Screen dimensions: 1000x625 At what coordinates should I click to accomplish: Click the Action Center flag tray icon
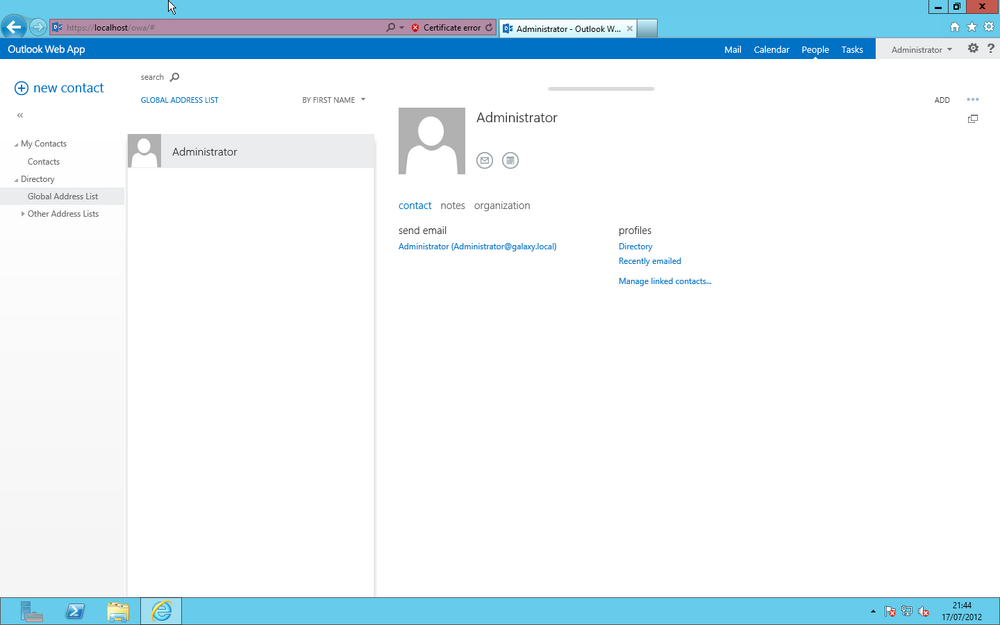coord(890,612)
